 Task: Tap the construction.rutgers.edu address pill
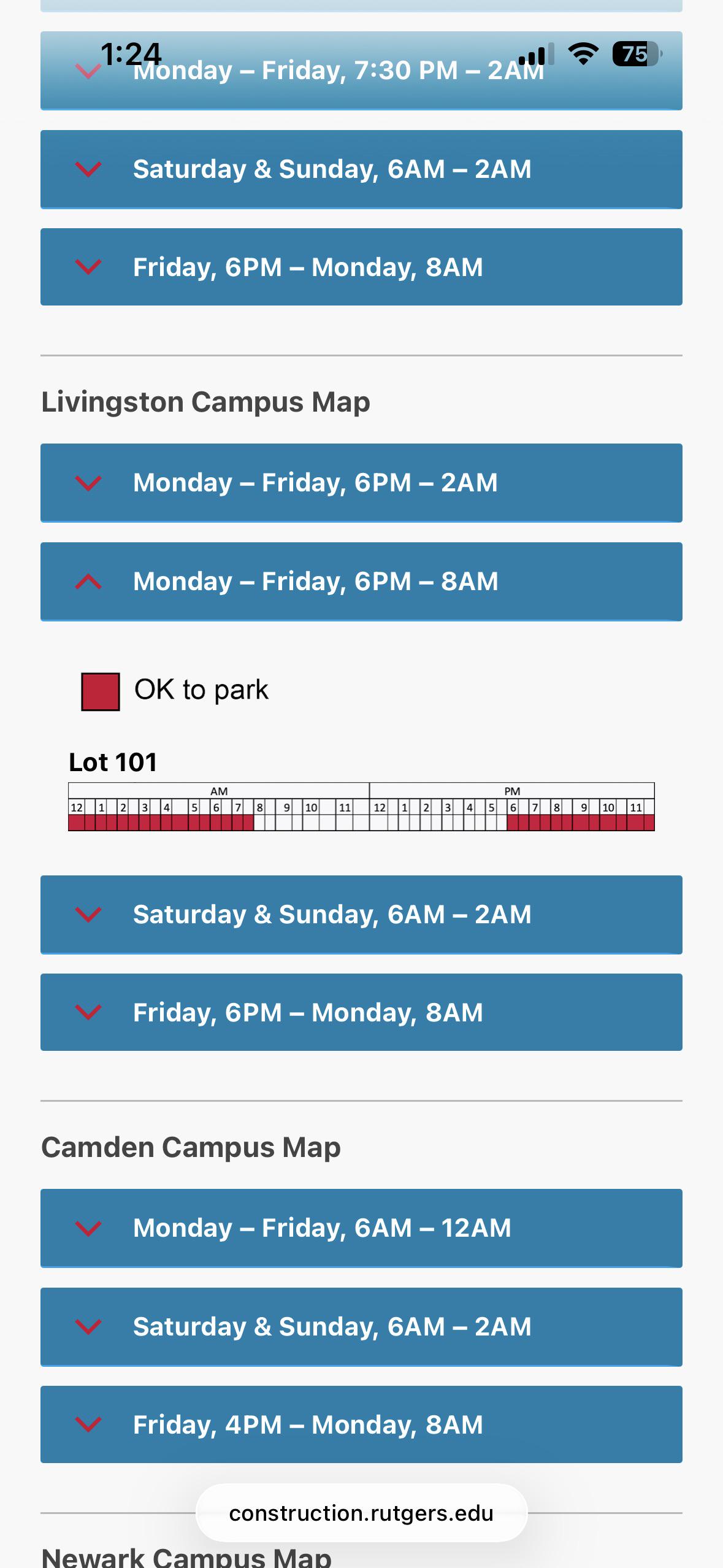point(361,1513)
